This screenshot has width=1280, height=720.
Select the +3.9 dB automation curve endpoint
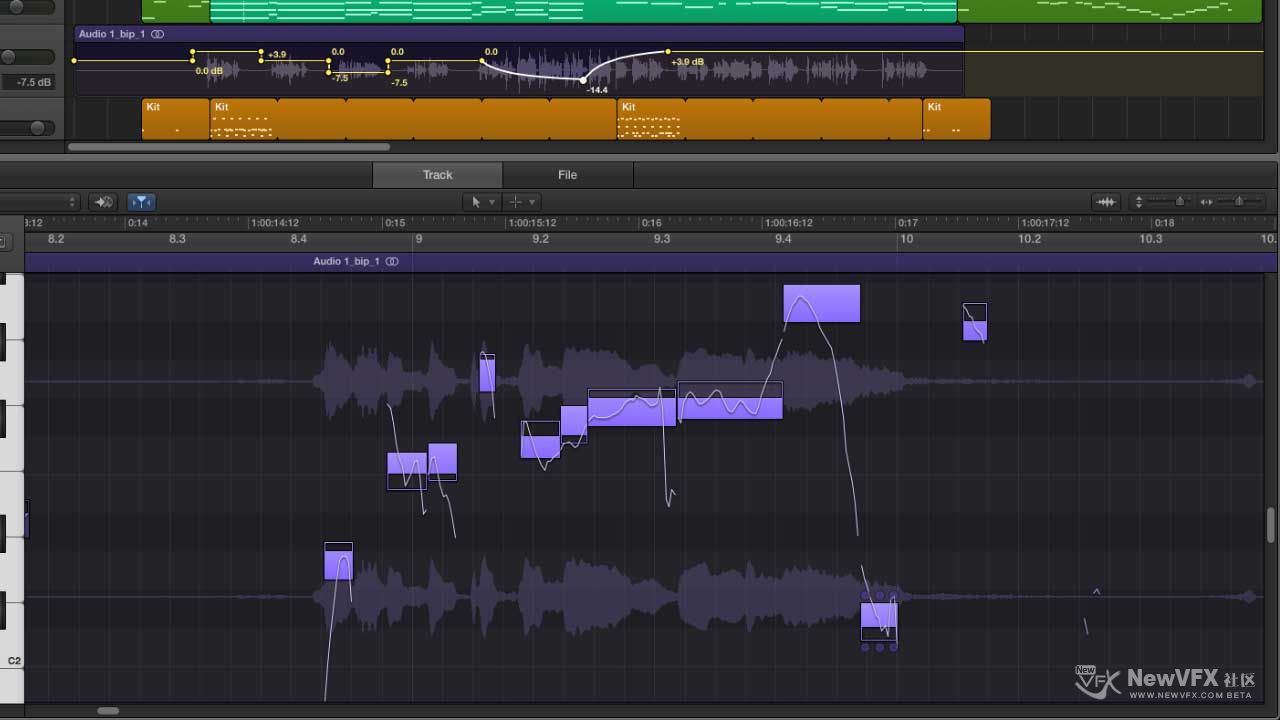[x=668, y=51]
